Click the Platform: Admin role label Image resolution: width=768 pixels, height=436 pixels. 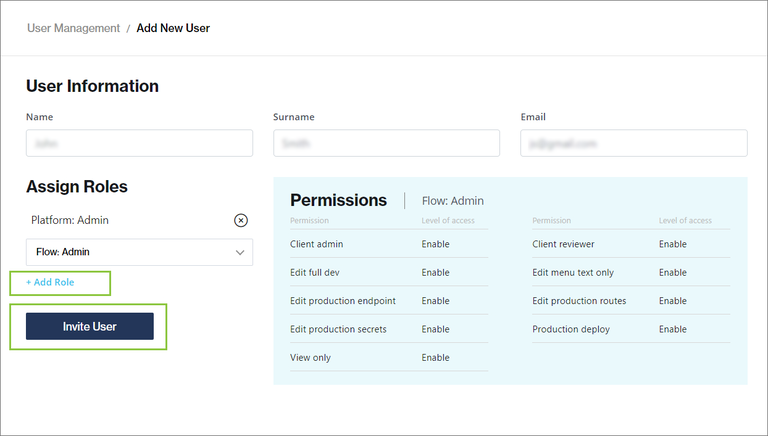tap(70, 220)
